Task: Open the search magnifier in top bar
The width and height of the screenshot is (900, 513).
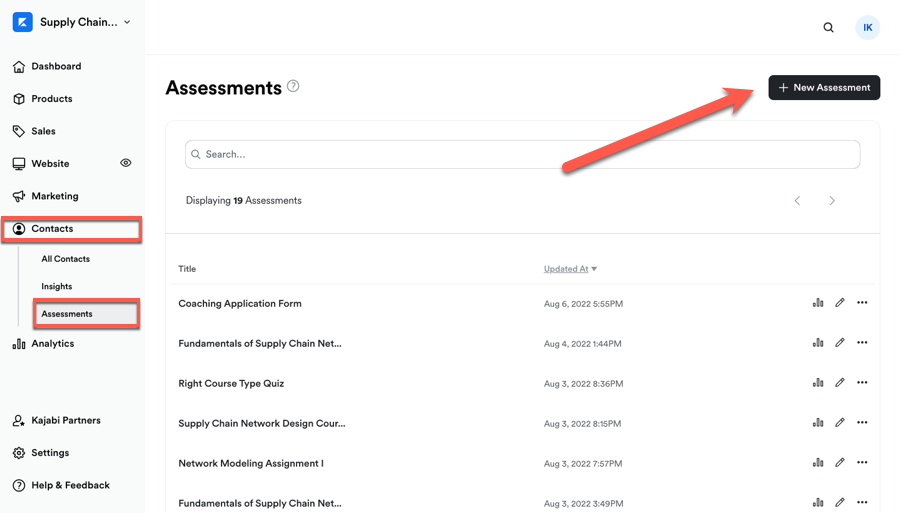Action: [828, 28]
